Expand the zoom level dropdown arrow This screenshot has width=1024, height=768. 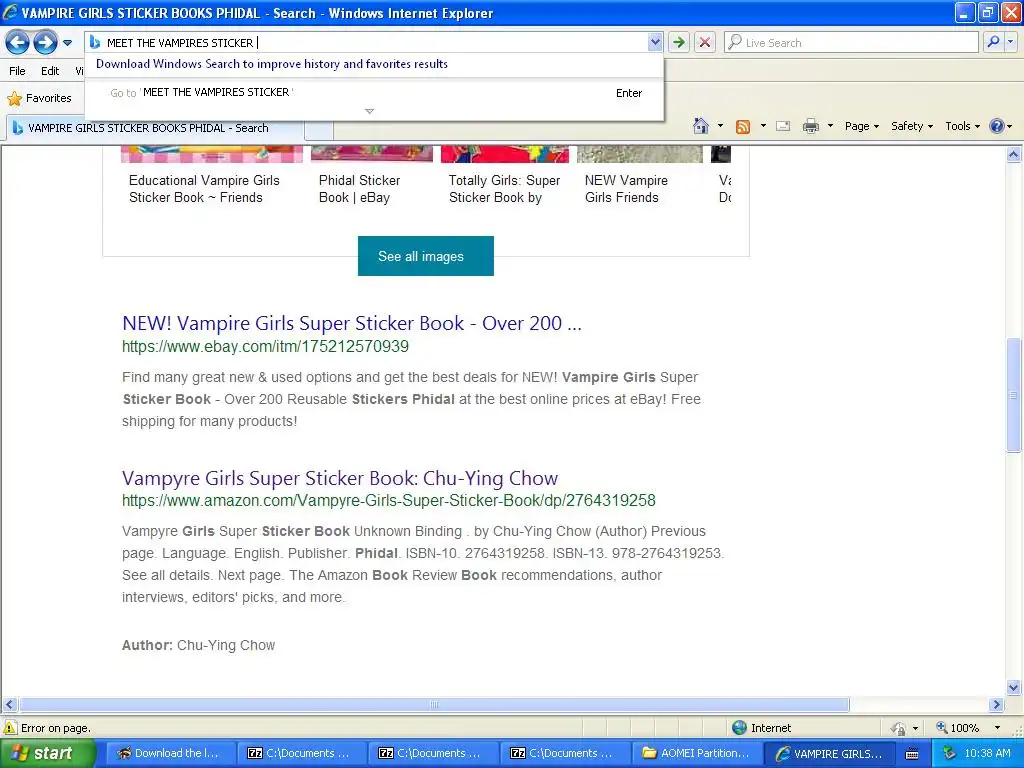tap(997, 728)
